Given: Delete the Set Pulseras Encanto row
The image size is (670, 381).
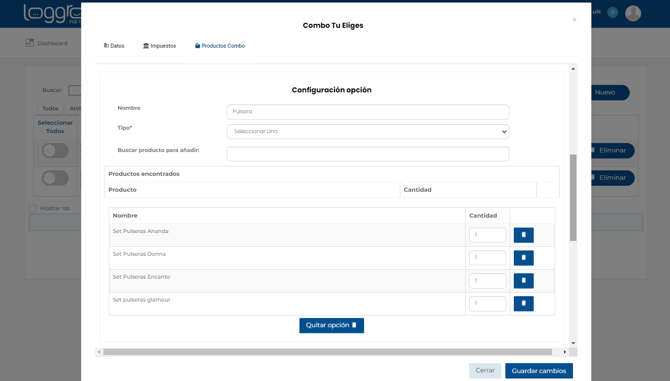Looking at the screenshot, I should tap(523, 281).
